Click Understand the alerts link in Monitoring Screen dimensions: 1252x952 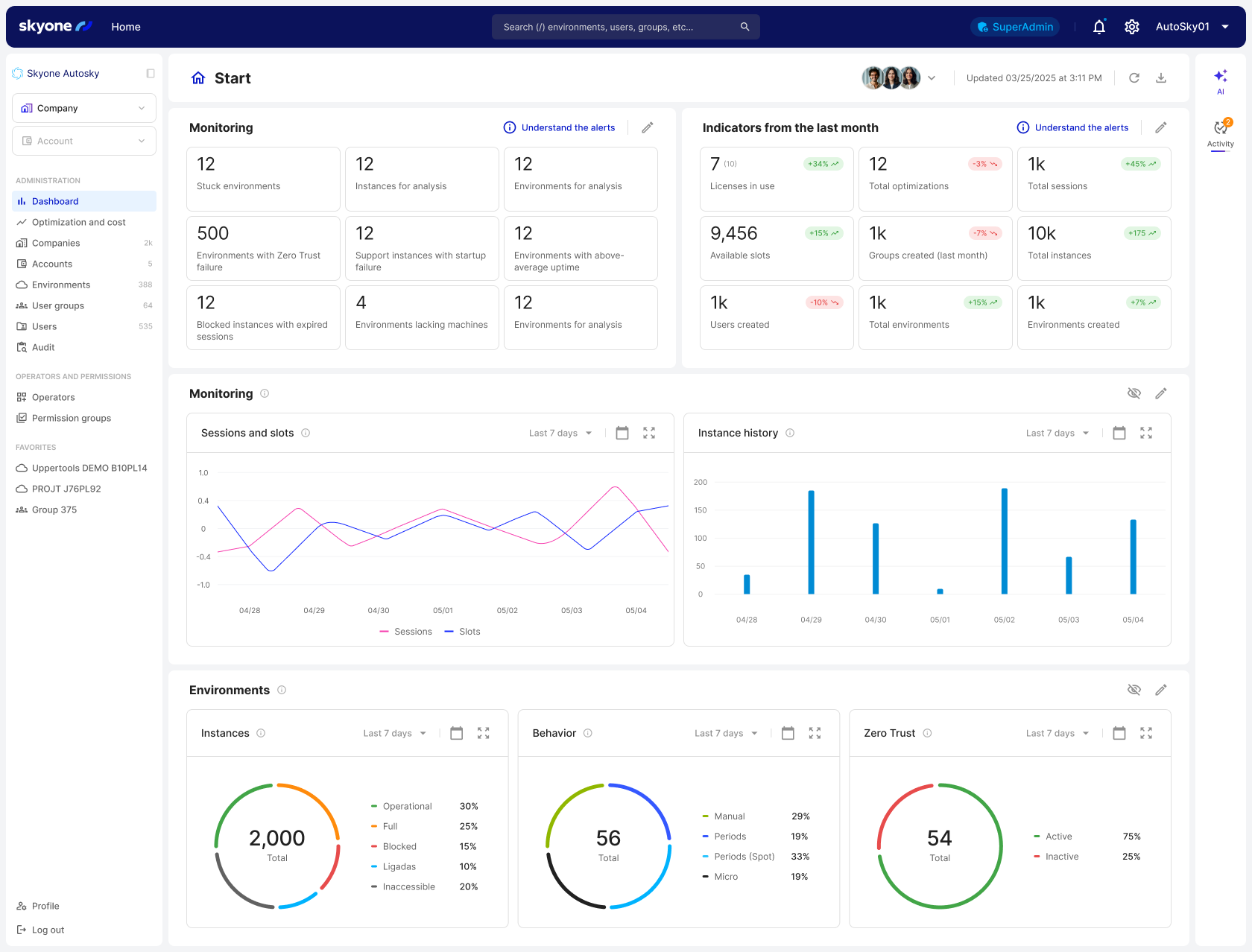point(560,127)
